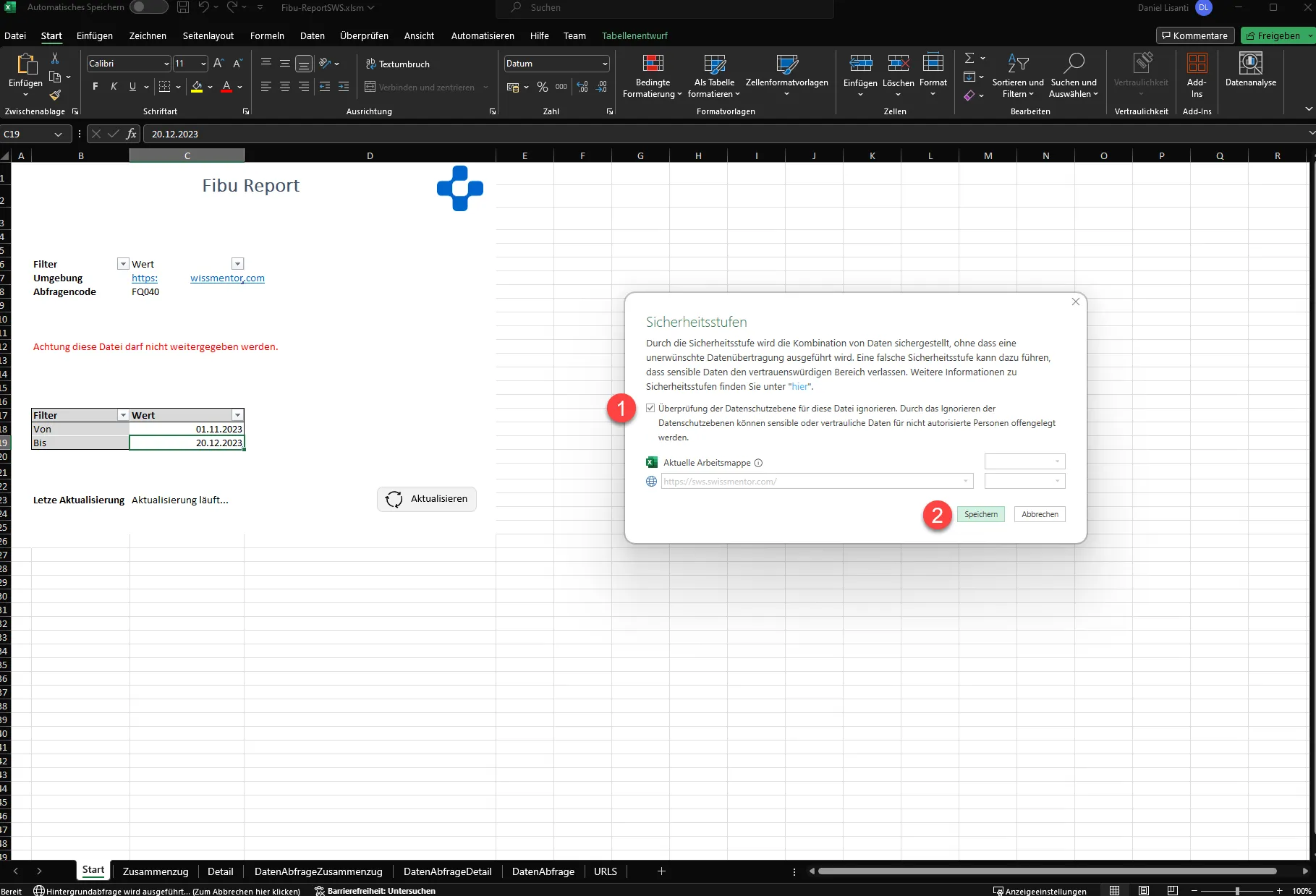Click the Speichern button in dialog
Viewport: 1316px width, 896px height.
[980, 514]
